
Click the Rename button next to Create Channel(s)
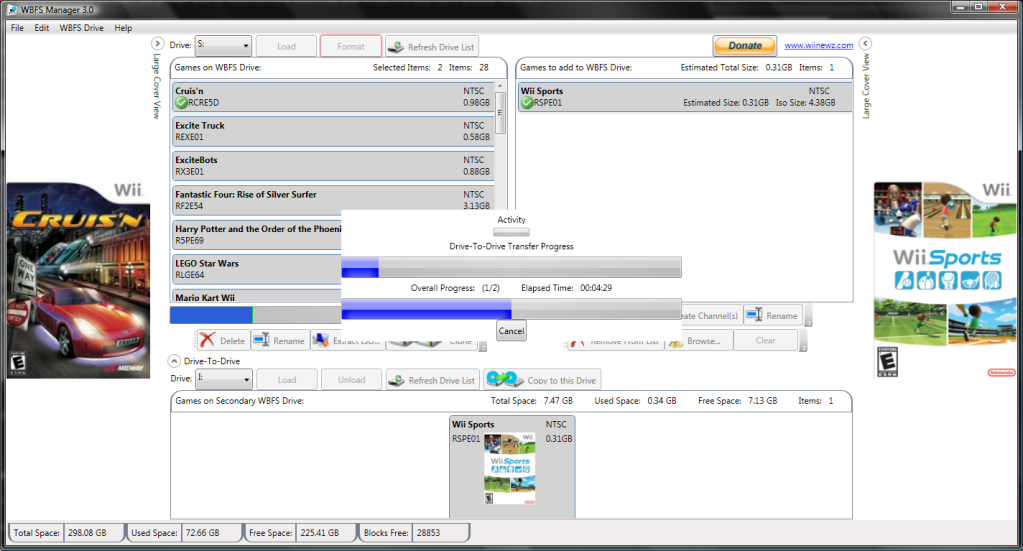pos(772,316)
